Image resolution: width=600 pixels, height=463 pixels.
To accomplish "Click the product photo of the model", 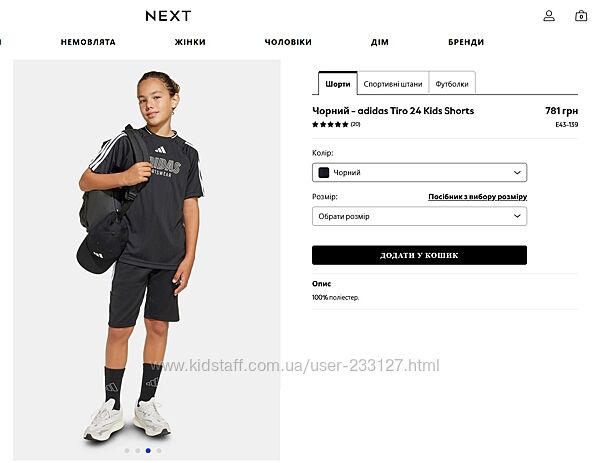I will pos(147,260).
